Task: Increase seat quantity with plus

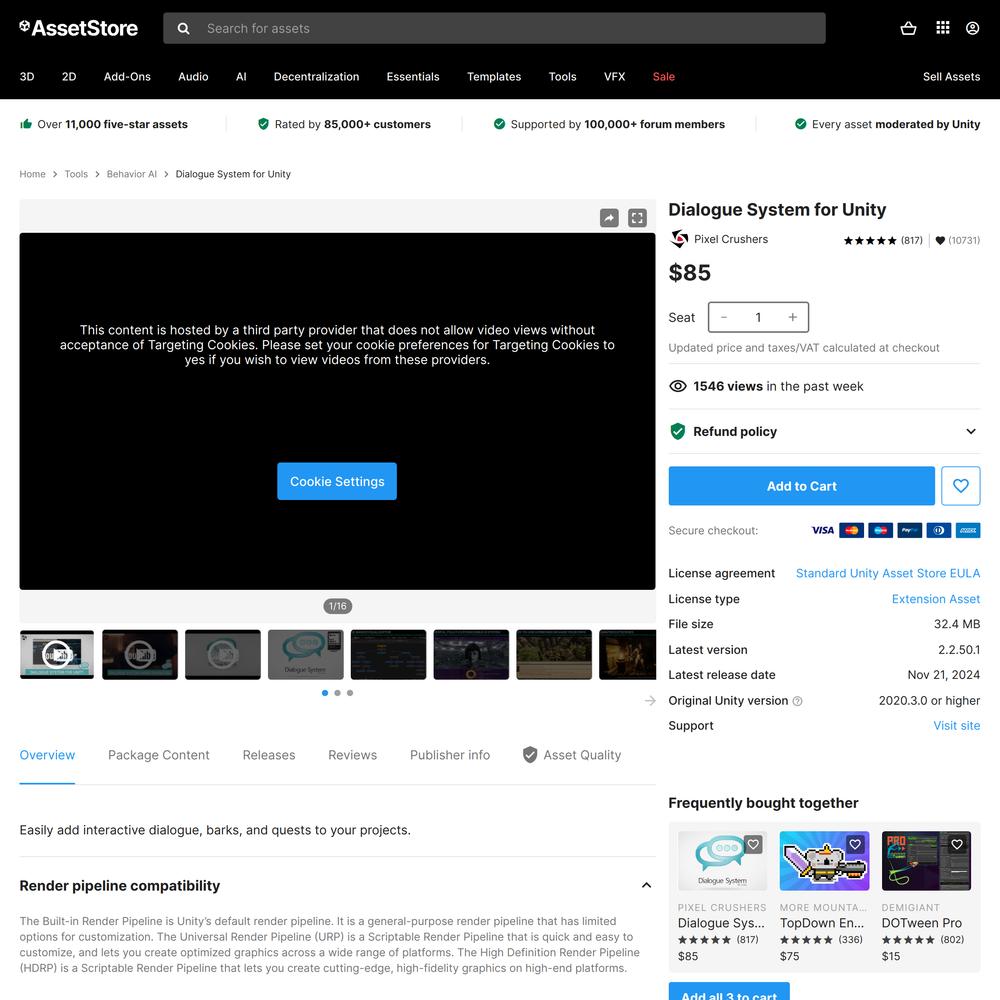Action: click(x=792, y=317)
